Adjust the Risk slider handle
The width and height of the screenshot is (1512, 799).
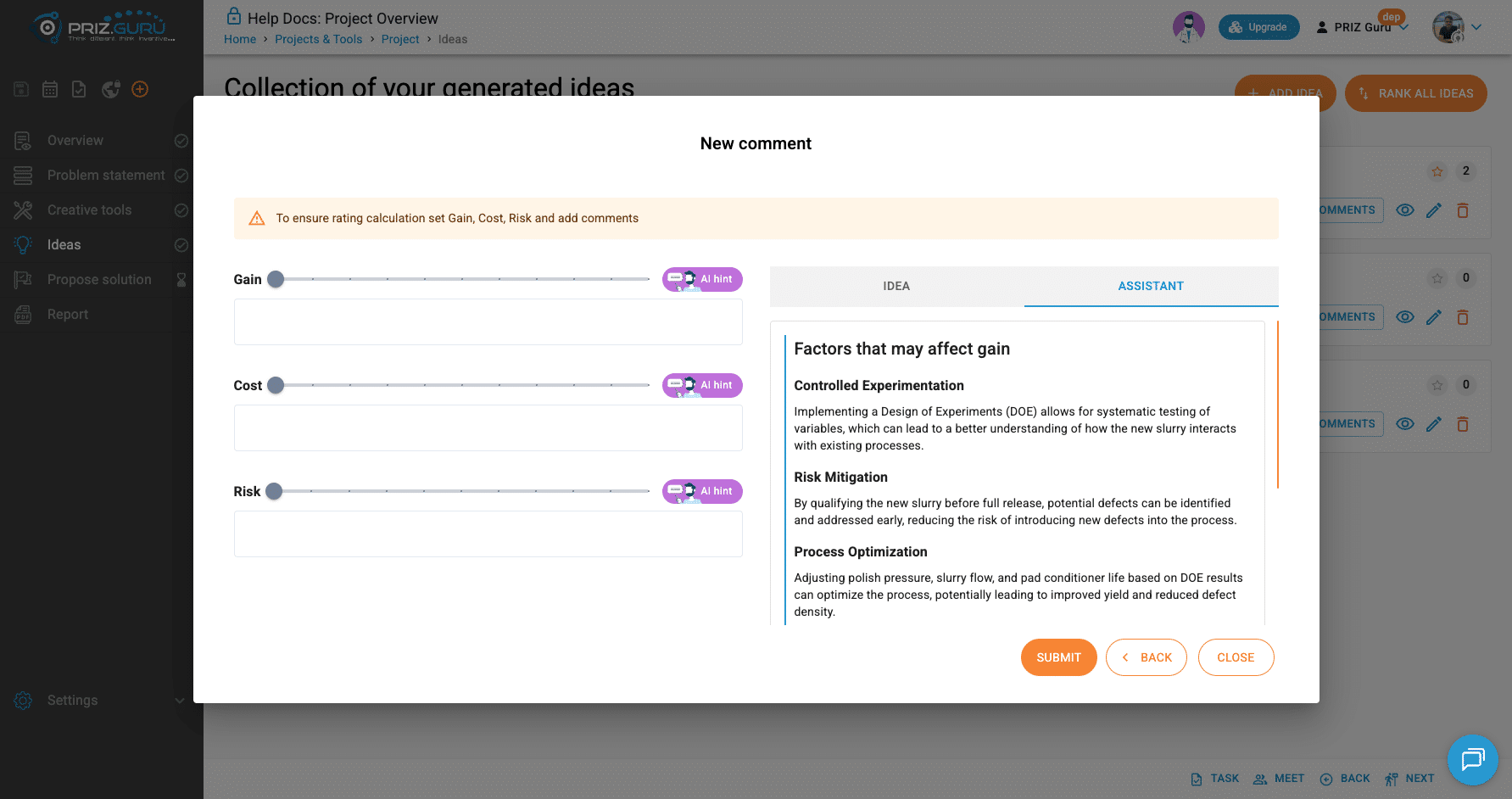tap(274, 491)
